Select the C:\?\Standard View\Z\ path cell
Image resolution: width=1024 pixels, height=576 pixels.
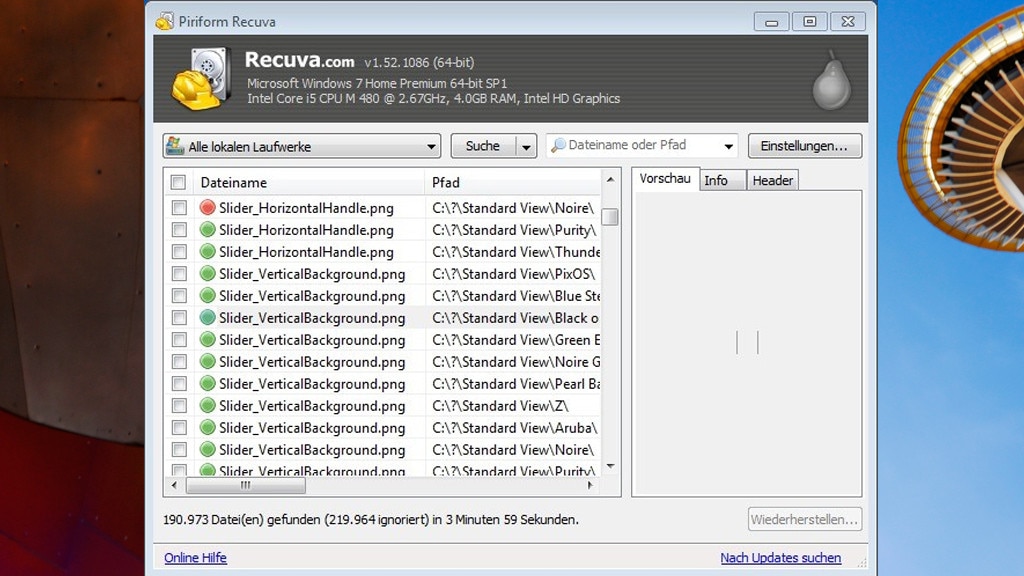tap(513, 406)
